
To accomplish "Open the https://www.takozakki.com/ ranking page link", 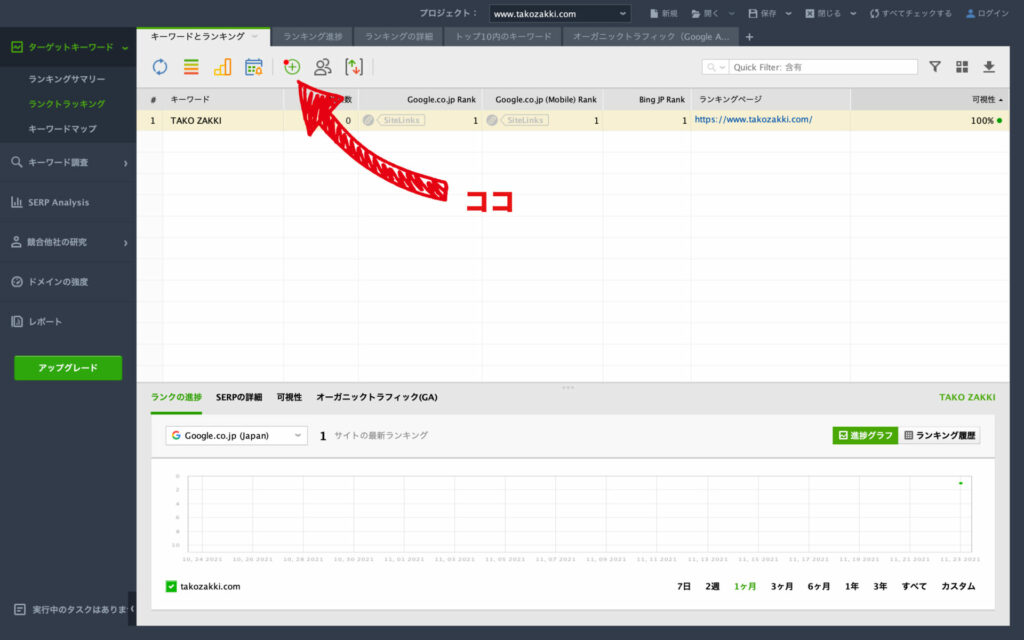I will [x=753, y=120].
